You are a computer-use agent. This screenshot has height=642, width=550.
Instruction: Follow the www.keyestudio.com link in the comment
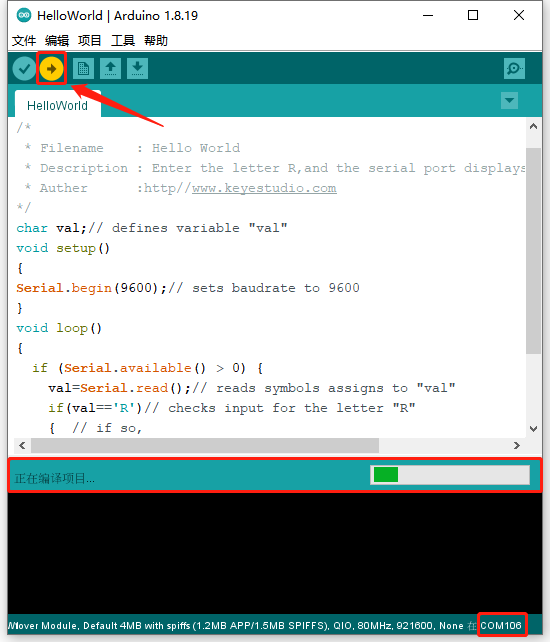click(x=264, y=188)
